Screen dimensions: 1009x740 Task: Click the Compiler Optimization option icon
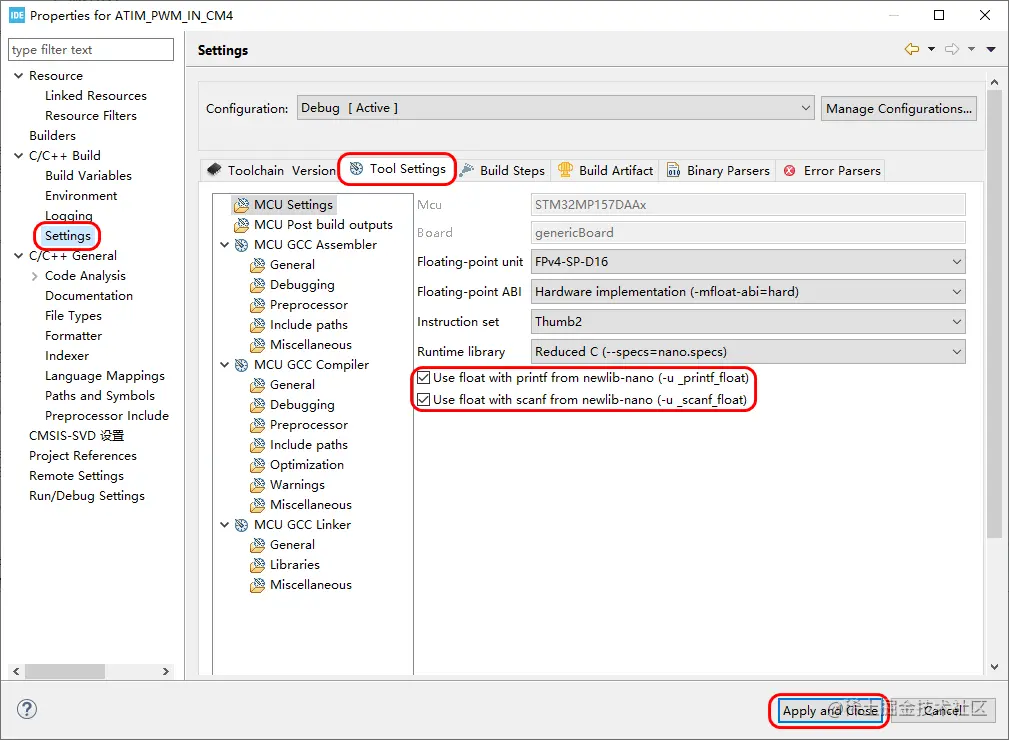click(257, 465)
